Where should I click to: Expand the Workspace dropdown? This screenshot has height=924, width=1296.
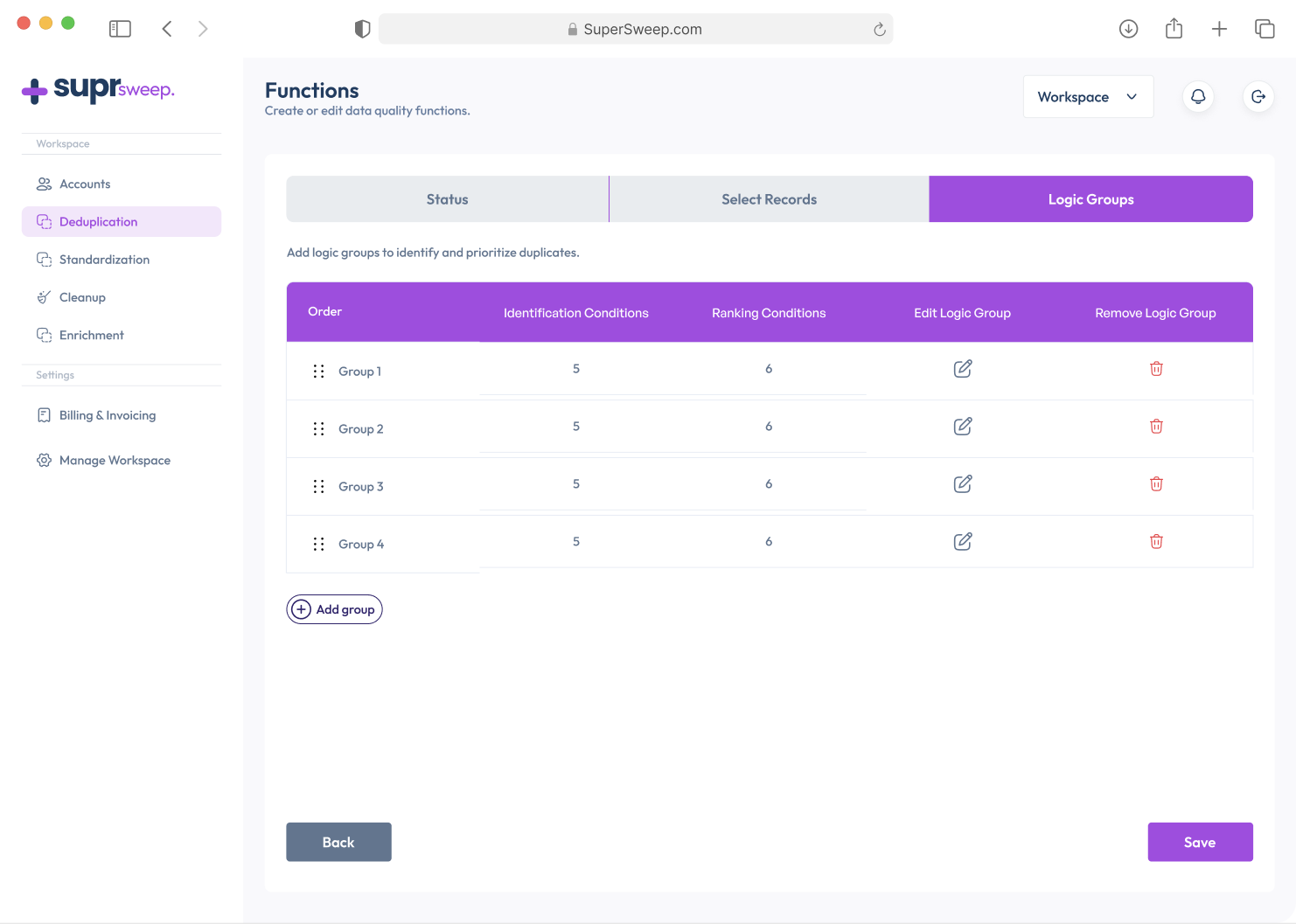tap(1088, 96)
